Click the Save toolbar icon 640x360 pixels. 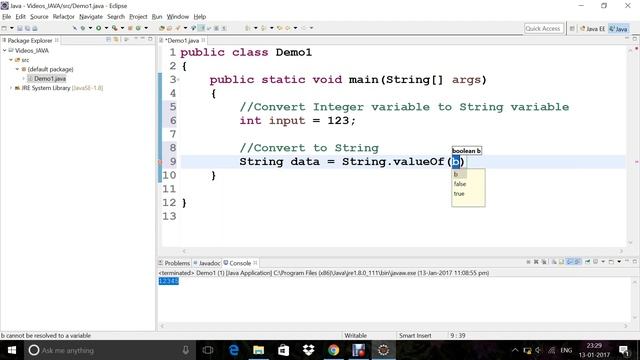point(20,28)
